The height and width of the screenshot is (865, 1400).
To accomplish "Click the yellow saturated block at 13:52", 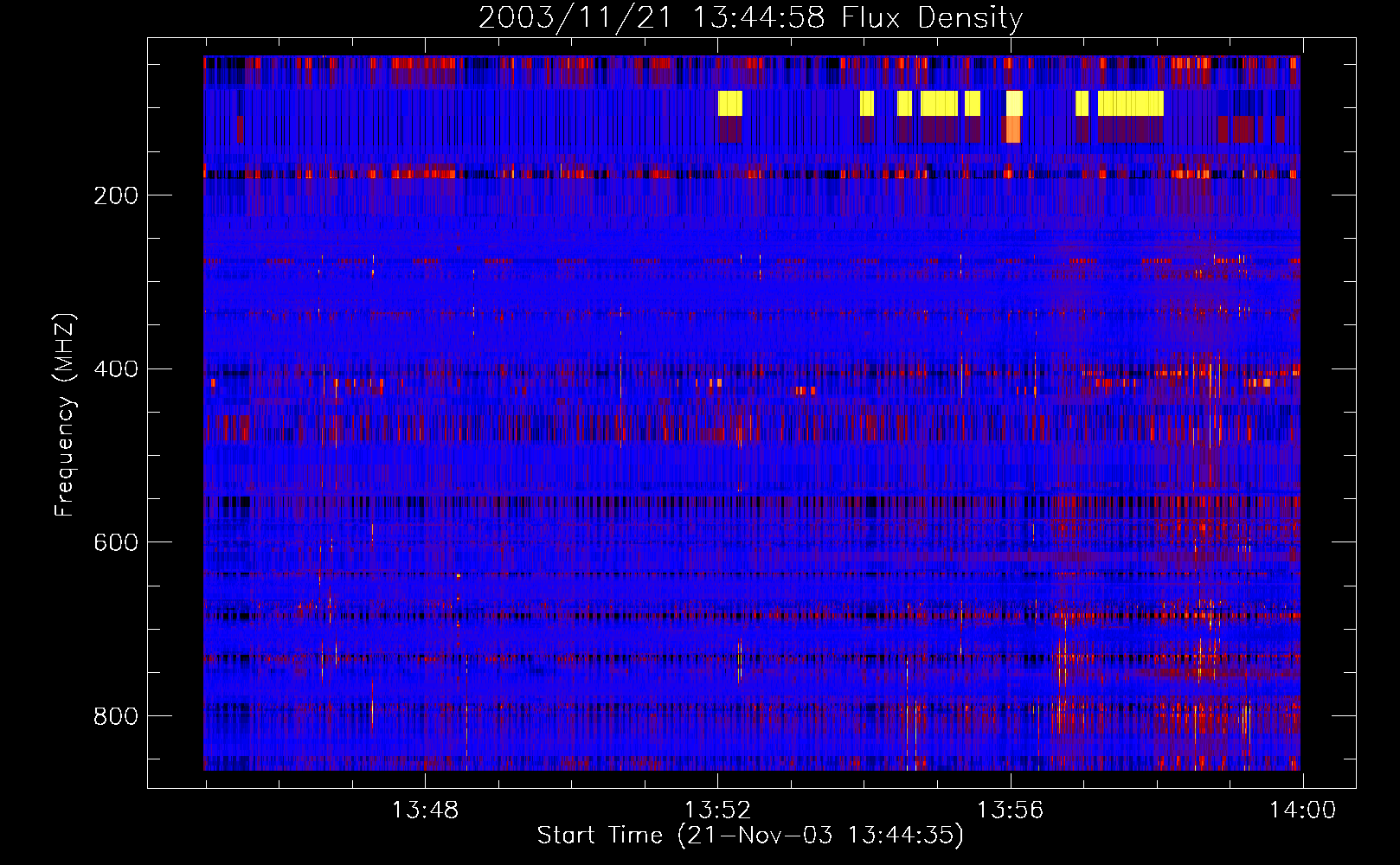I will click(729, 103).
